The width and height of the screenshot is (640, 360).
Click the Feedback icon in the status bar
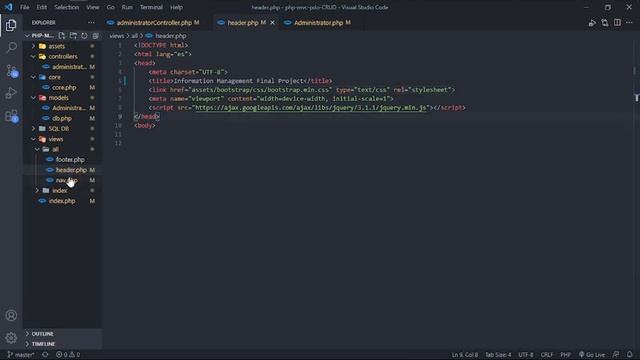tap(616, 355)
